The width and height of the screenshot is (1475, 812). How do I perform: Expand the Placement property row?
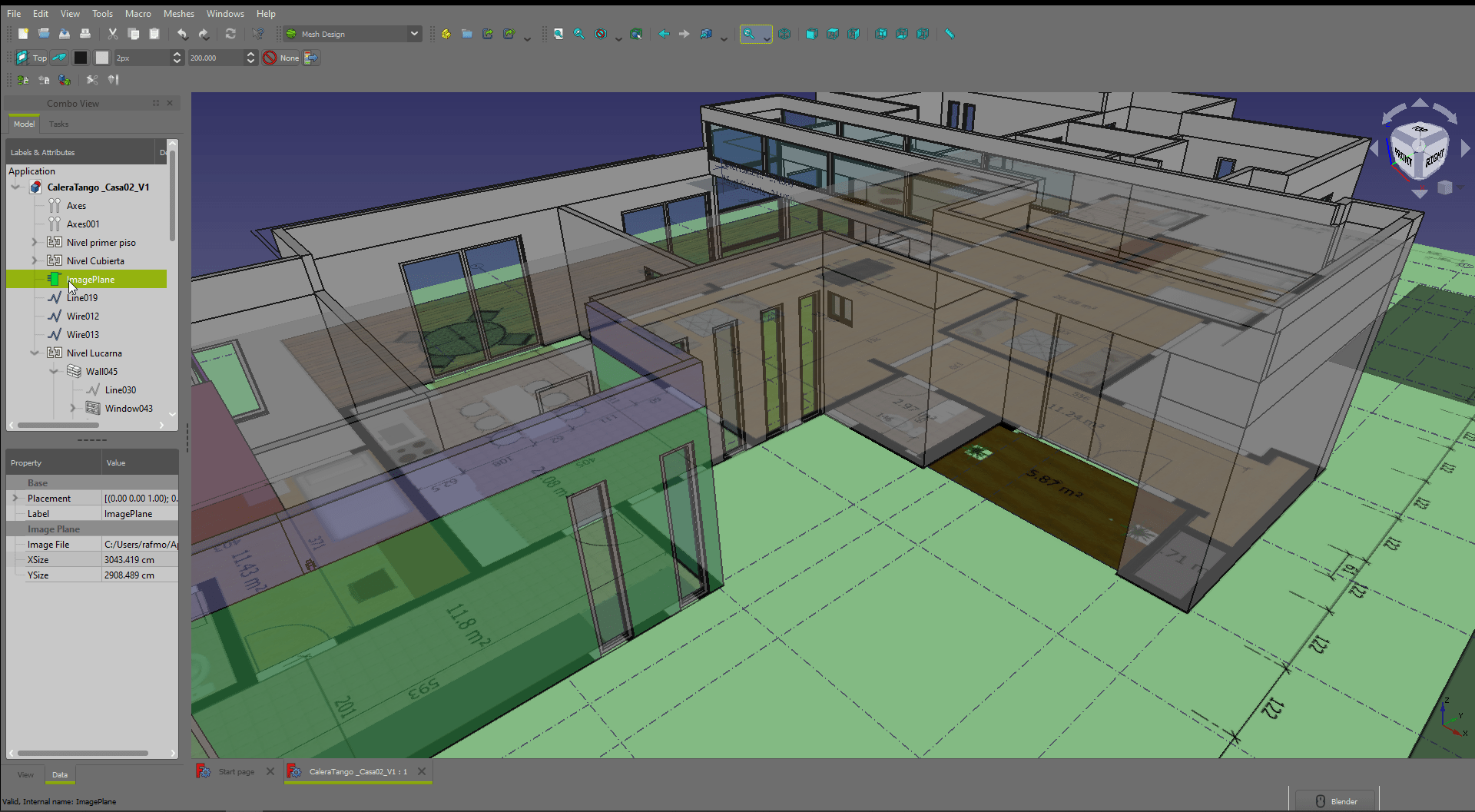click(15, 498)
